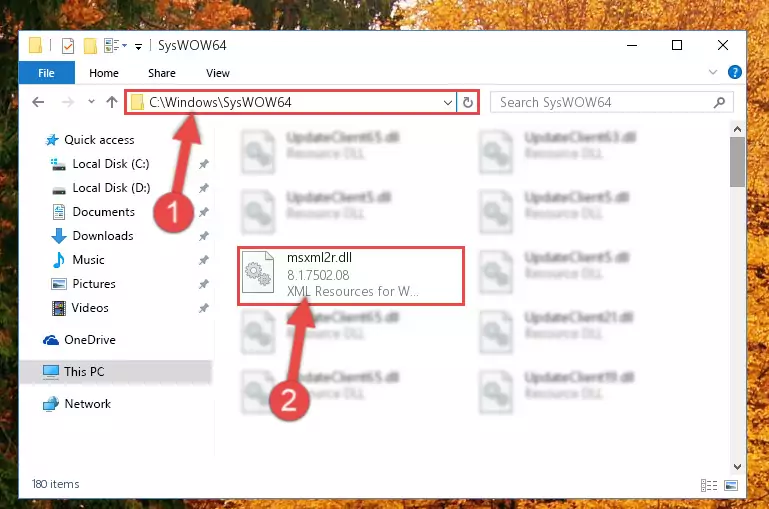Switch to the Share ribbon tab
This screenshot has height=509, width=769.
click(x=162, y=73)
